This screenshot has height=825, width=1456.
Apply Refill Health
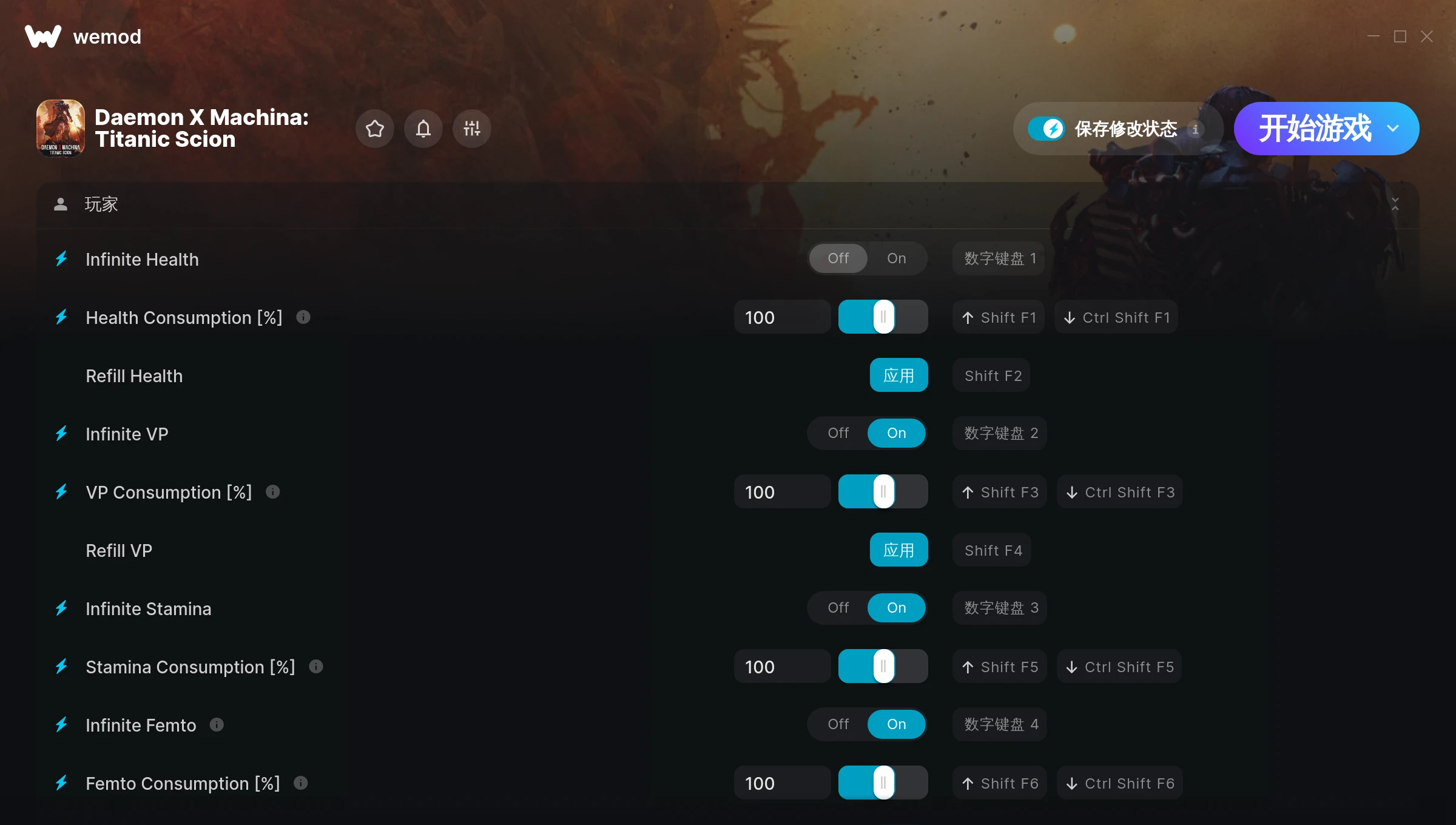(899, 375)
